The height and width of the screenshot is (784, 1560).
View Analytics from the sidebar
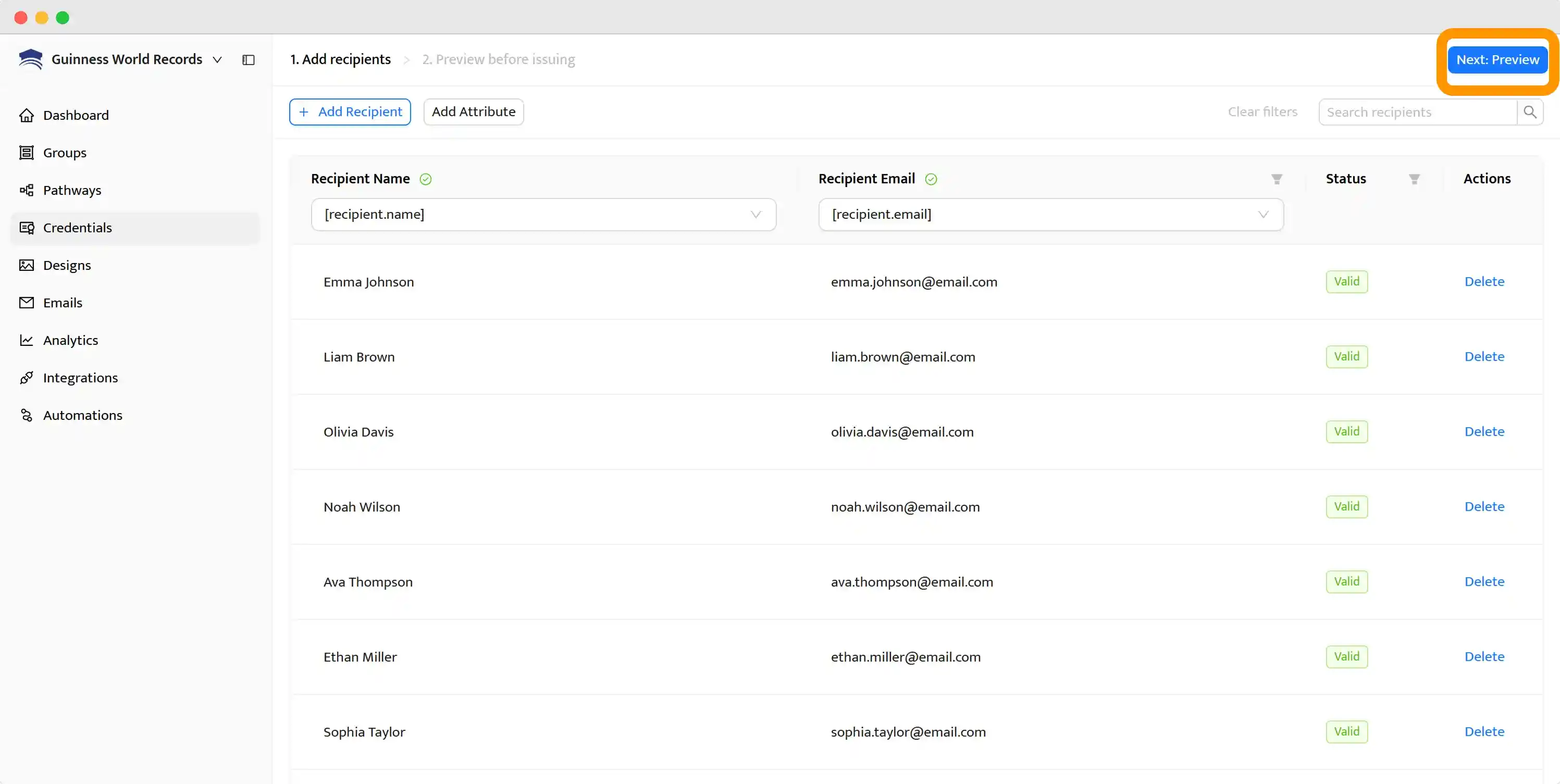point(70,340)
